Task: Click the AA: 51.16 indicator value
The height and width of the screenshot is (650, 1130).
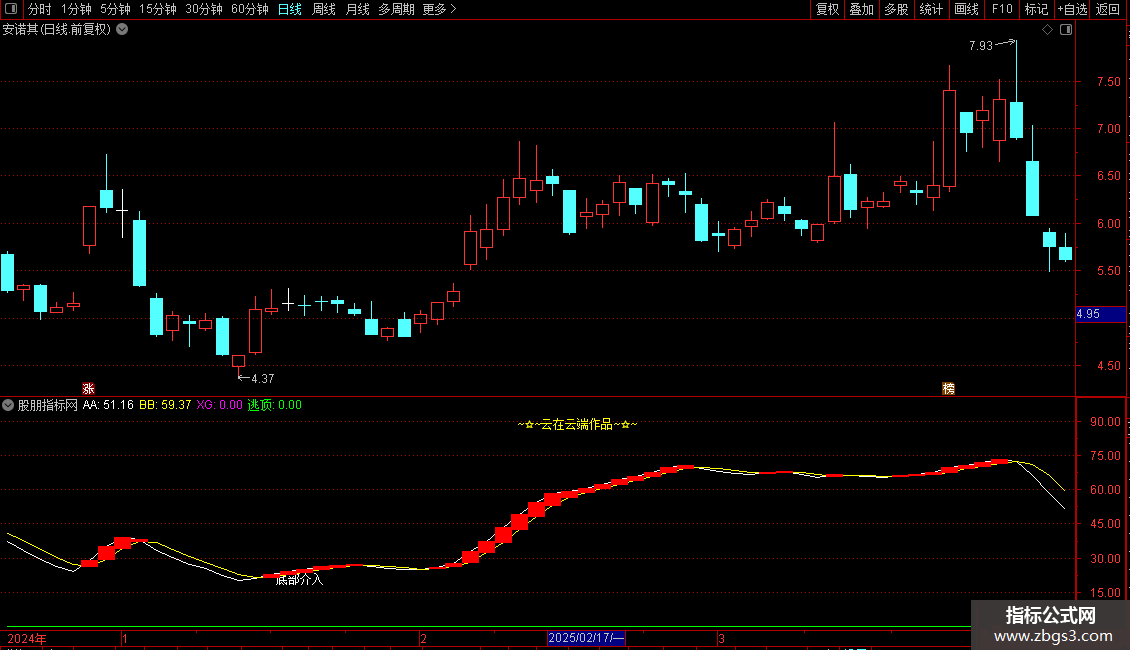Action: tap(108, 405)
